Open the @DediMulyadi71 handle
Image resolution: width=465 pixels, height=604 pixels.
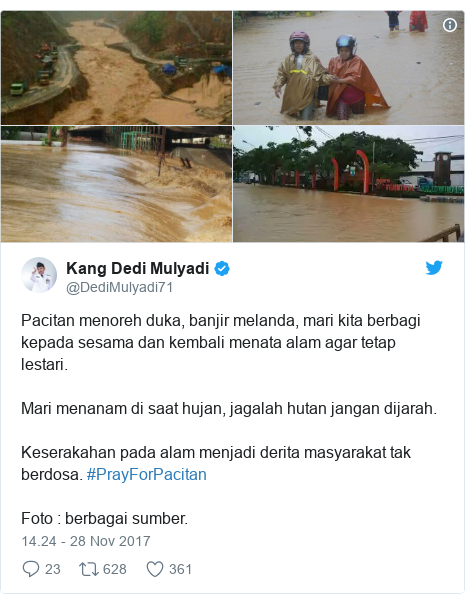119,288
